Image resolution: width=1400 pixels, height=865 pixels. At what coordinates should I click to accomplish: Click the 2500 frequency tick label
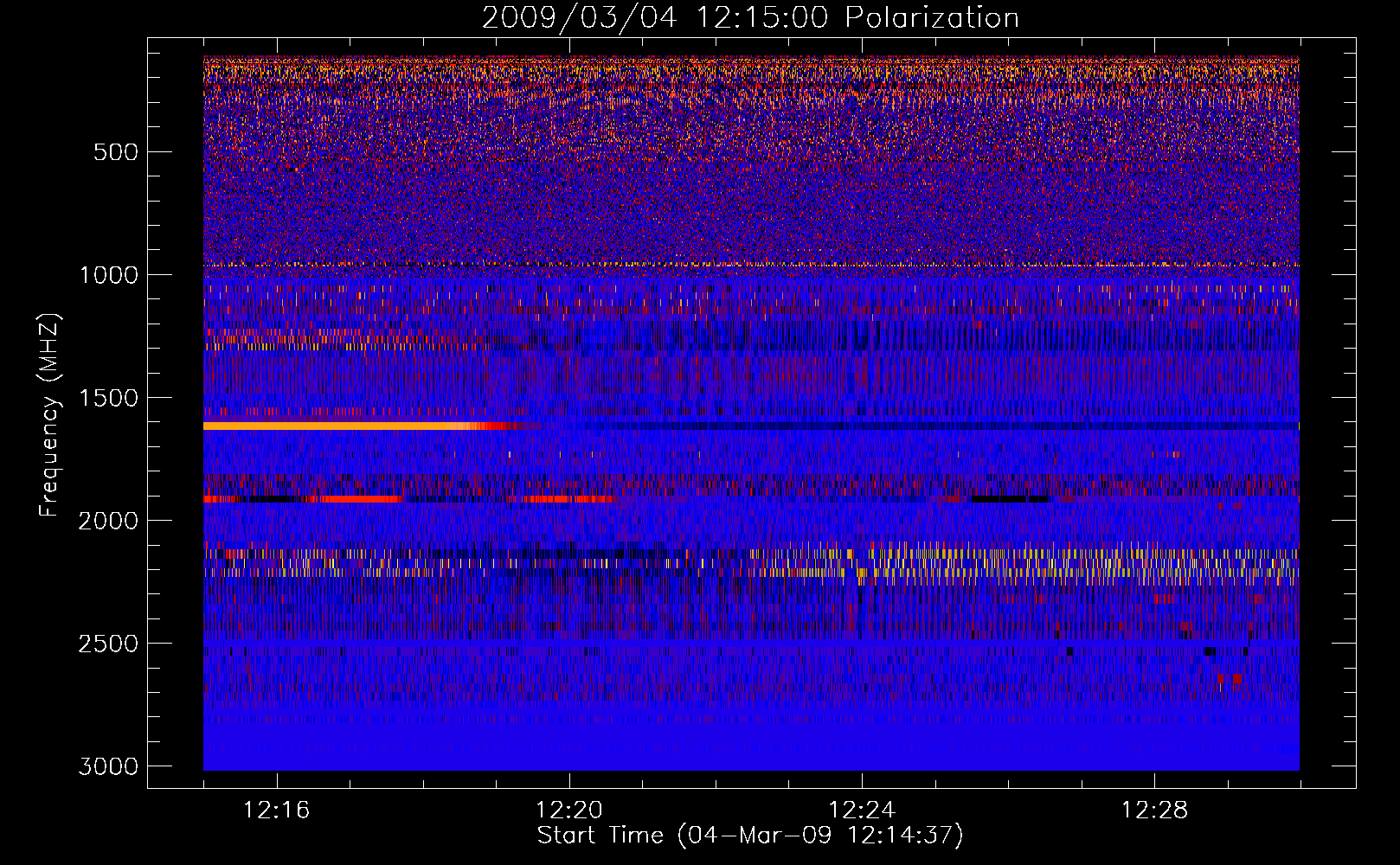point(108,644)
